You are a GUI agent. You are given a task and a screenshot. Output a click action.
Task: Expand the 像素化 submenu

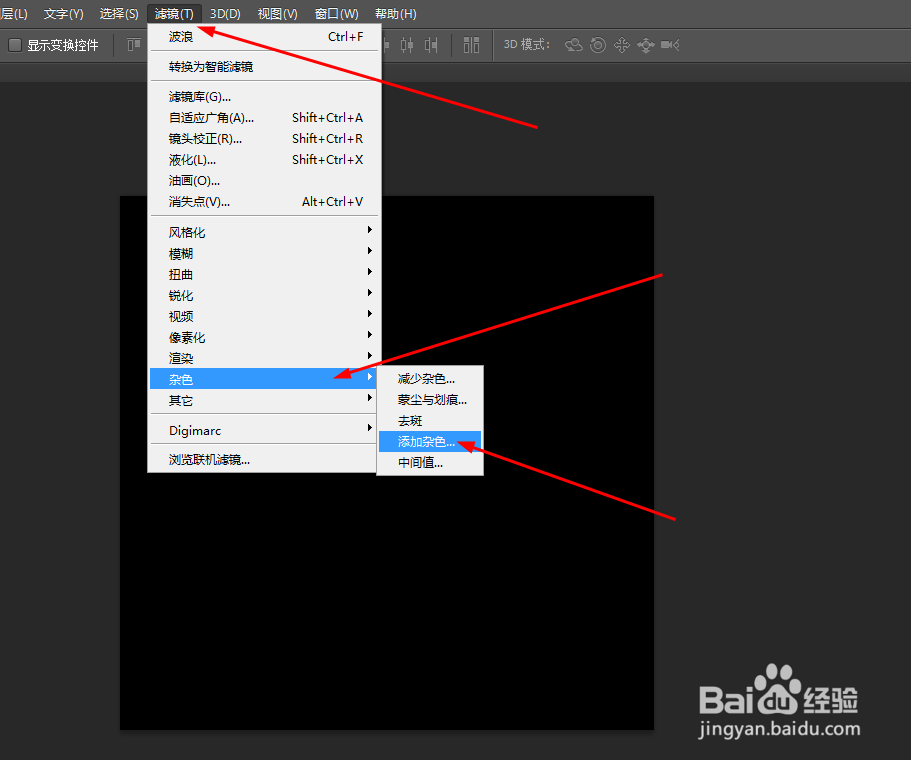coord(264,337)
